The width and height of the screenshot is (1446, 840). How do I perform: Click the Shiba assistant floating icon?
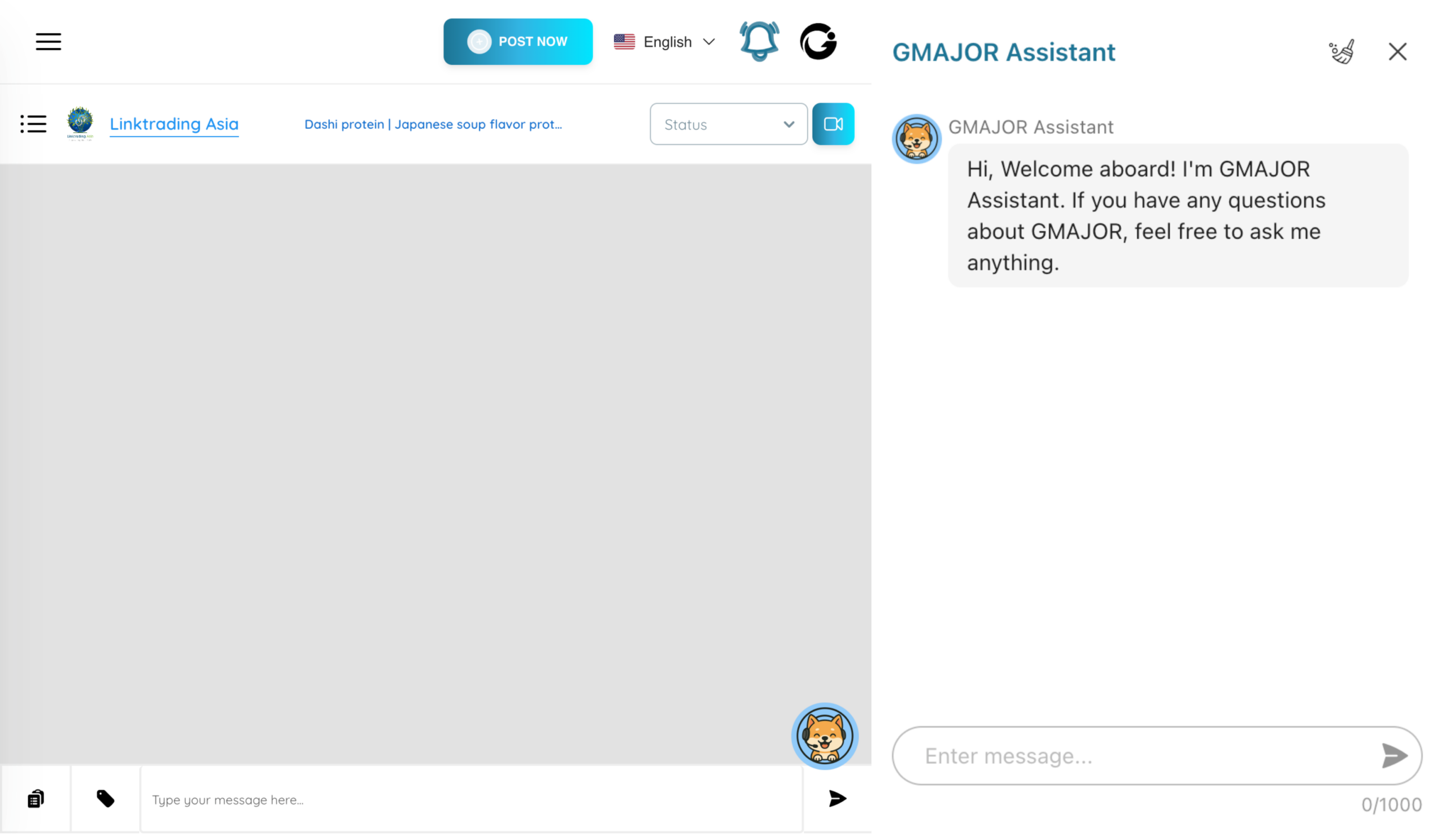click(825, 737)
